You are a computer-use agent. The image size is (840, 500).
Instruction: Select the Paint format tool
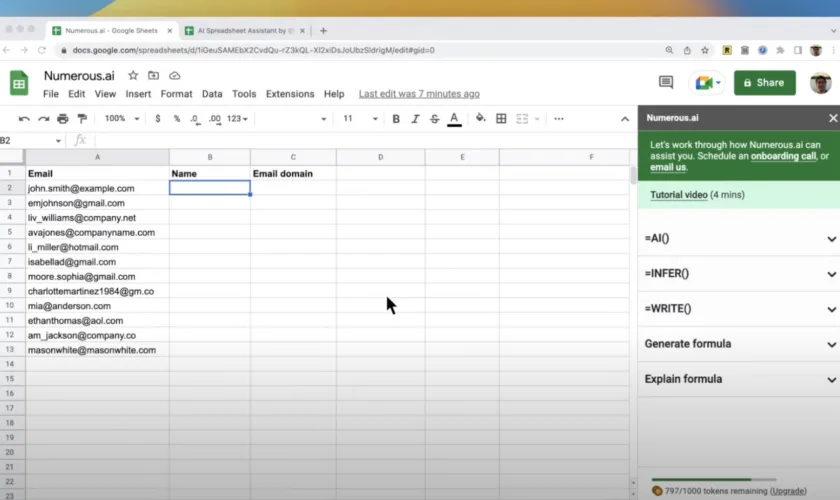(82, 119)
